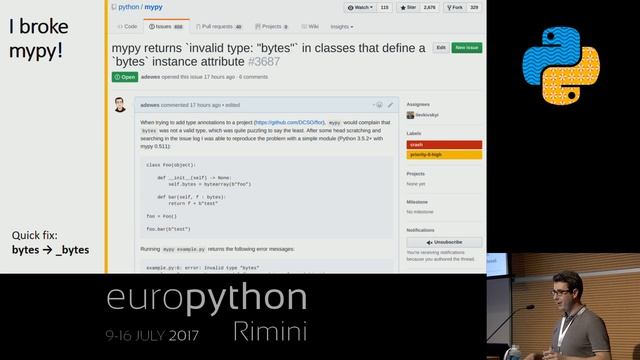The height and width of the screenshot is (360, 640).
Task: Click the Notifications sidebar heading
Action: tap(420, 230)
